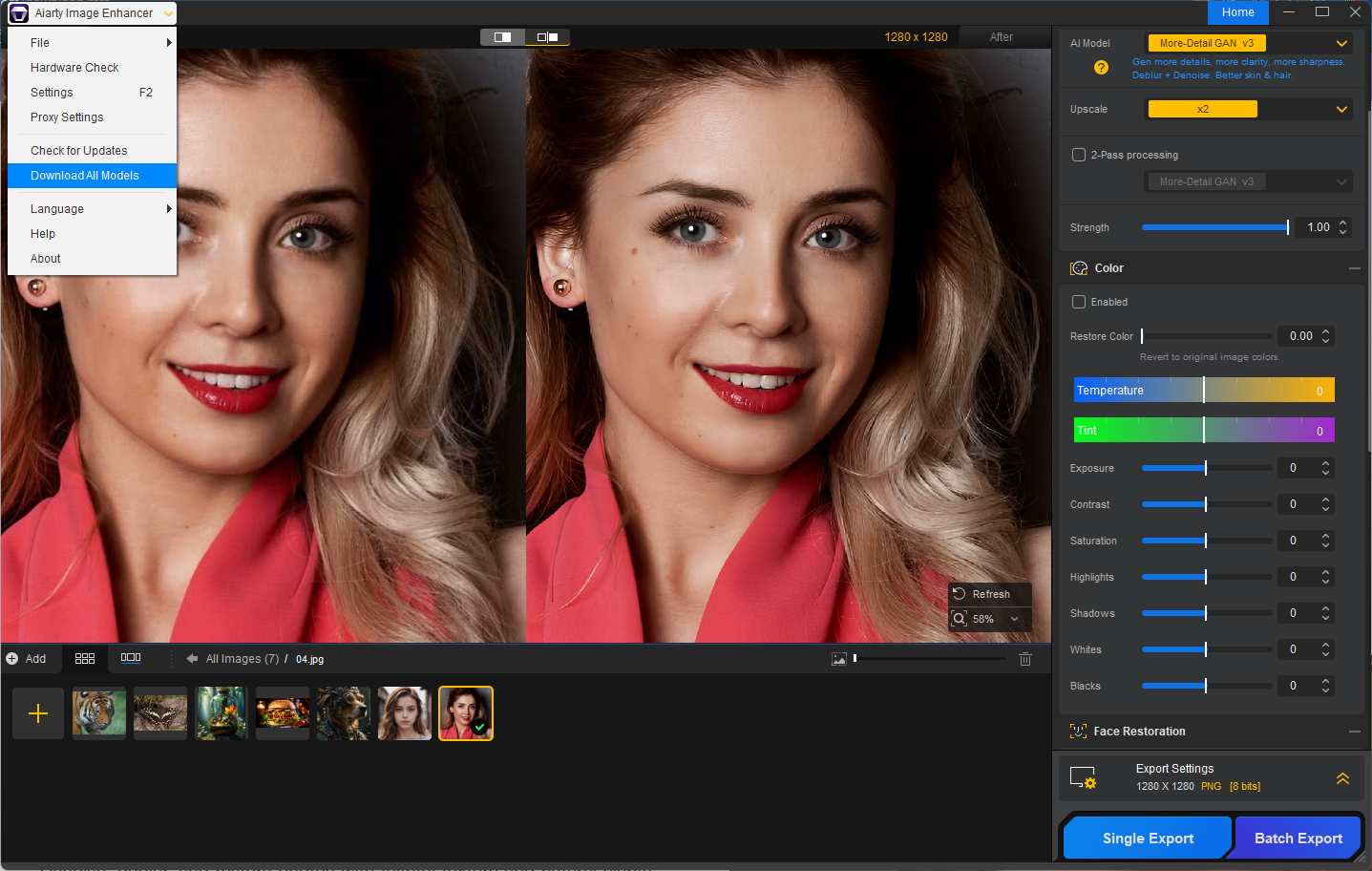This screenshot has height=871, width=1372.
Task: Expand the Export Settings panel
Action: click(1342, 778)
